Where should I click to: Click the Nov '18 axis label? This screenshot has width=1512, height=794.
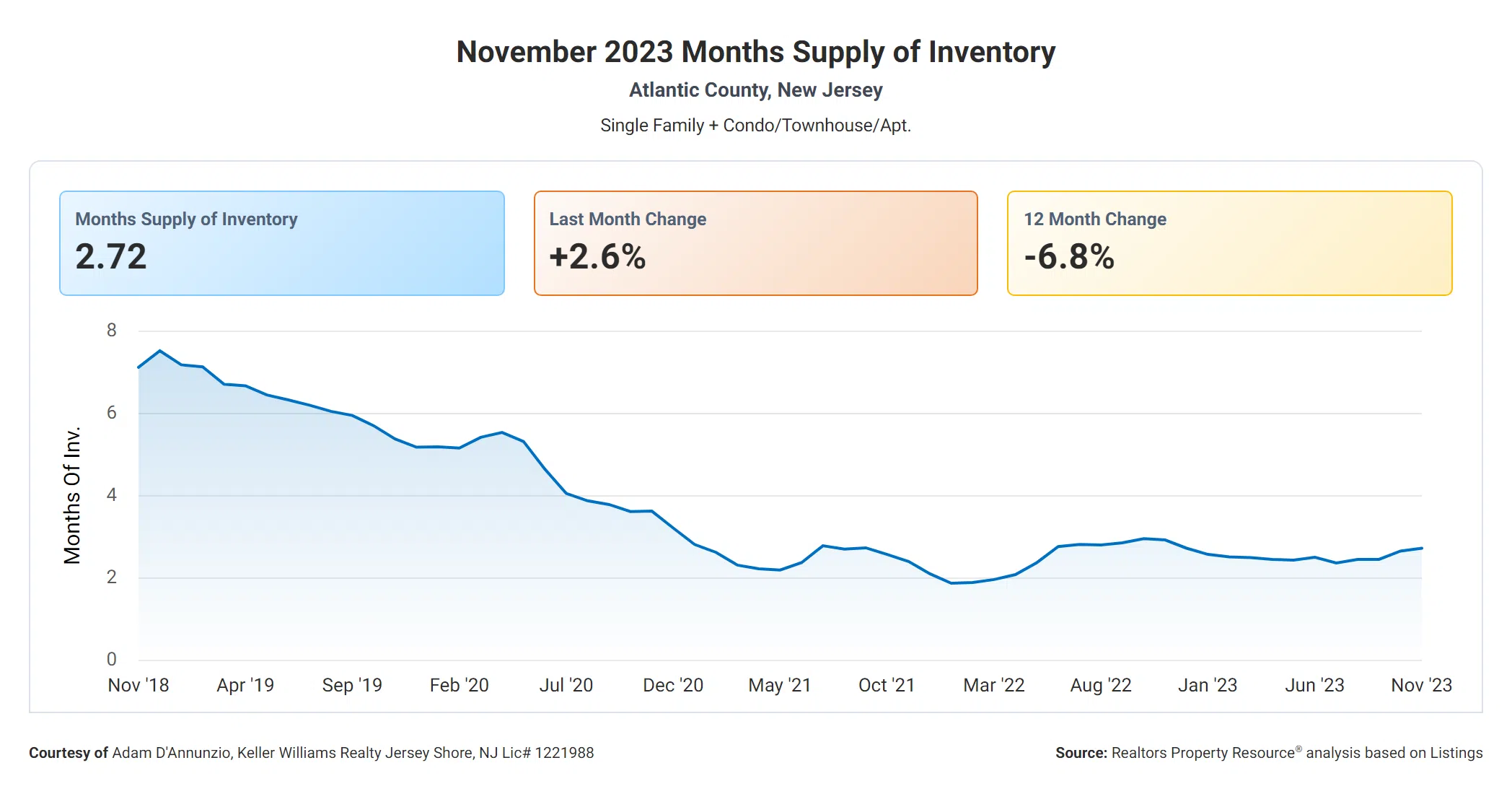139,685
